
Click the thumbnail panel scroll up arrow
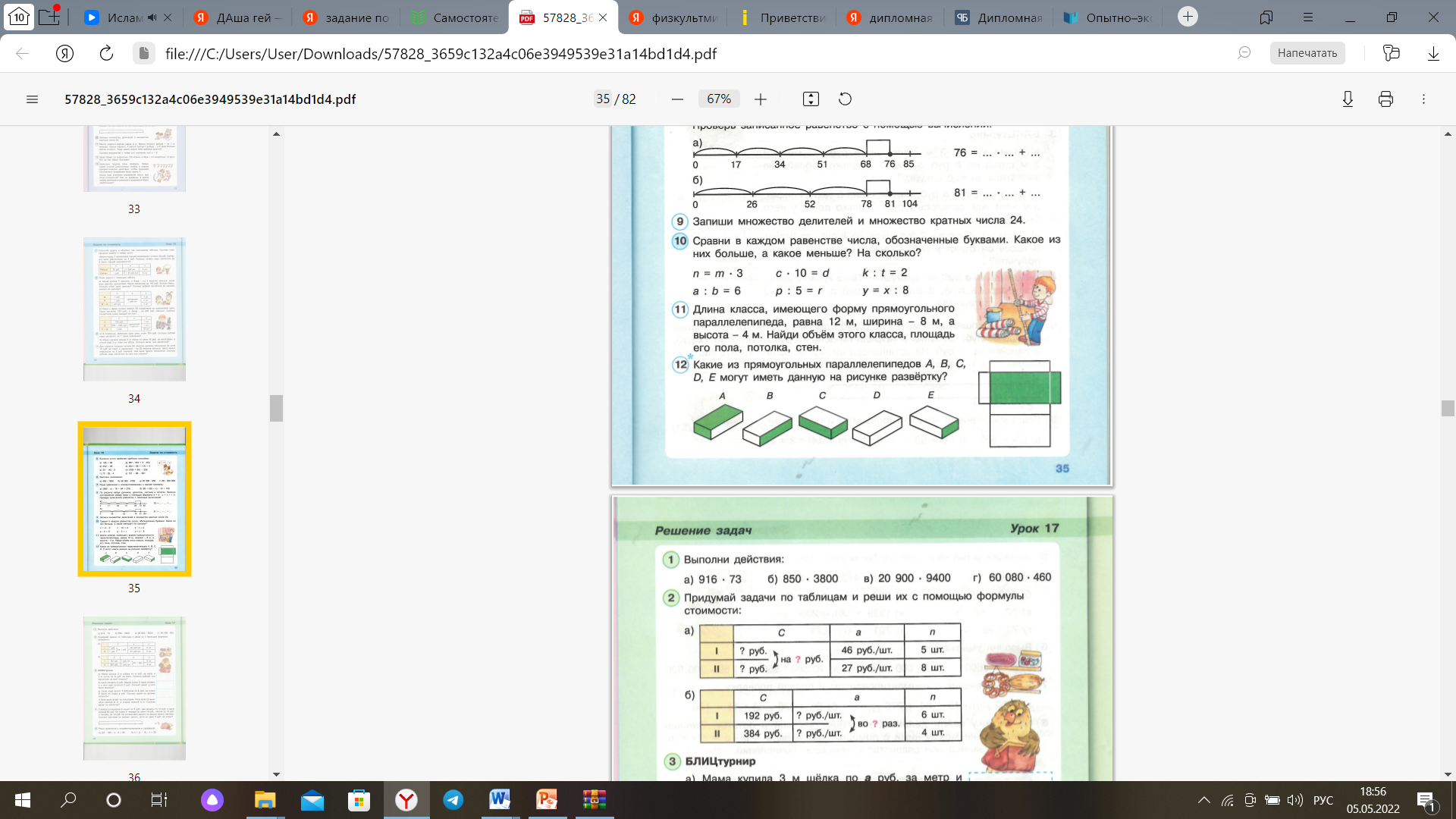(x=276, y=134)
